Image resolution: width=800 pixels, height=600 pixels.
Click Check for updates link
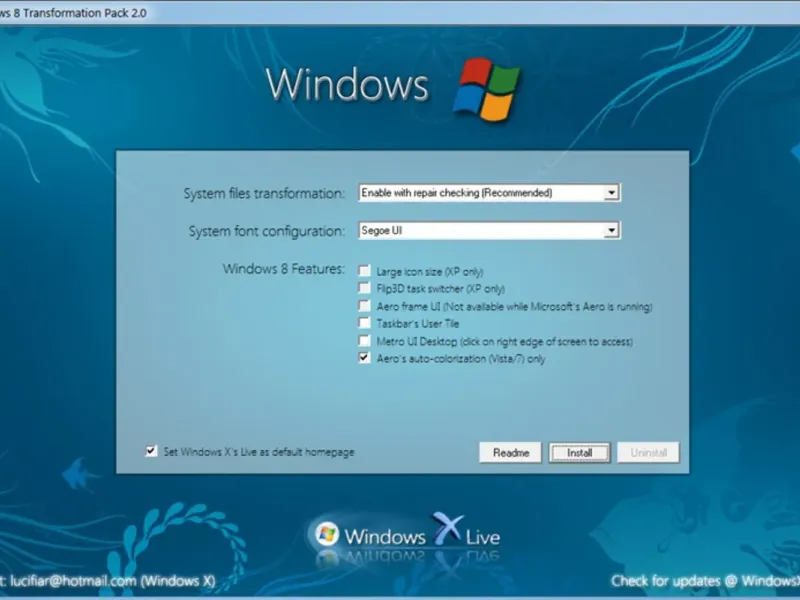[x=706, y=581]
